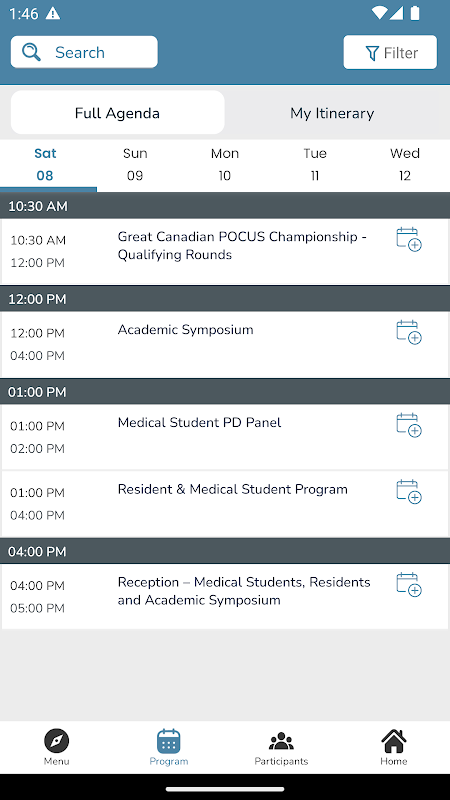Add Reception session calendar icon
The height and width of the screenshot is (800, 450).
point(409,585)
